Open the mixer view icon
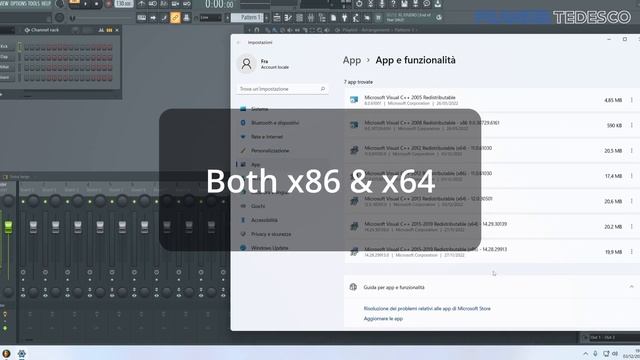The height and width of the screenshot is (360, 640). 311,18
